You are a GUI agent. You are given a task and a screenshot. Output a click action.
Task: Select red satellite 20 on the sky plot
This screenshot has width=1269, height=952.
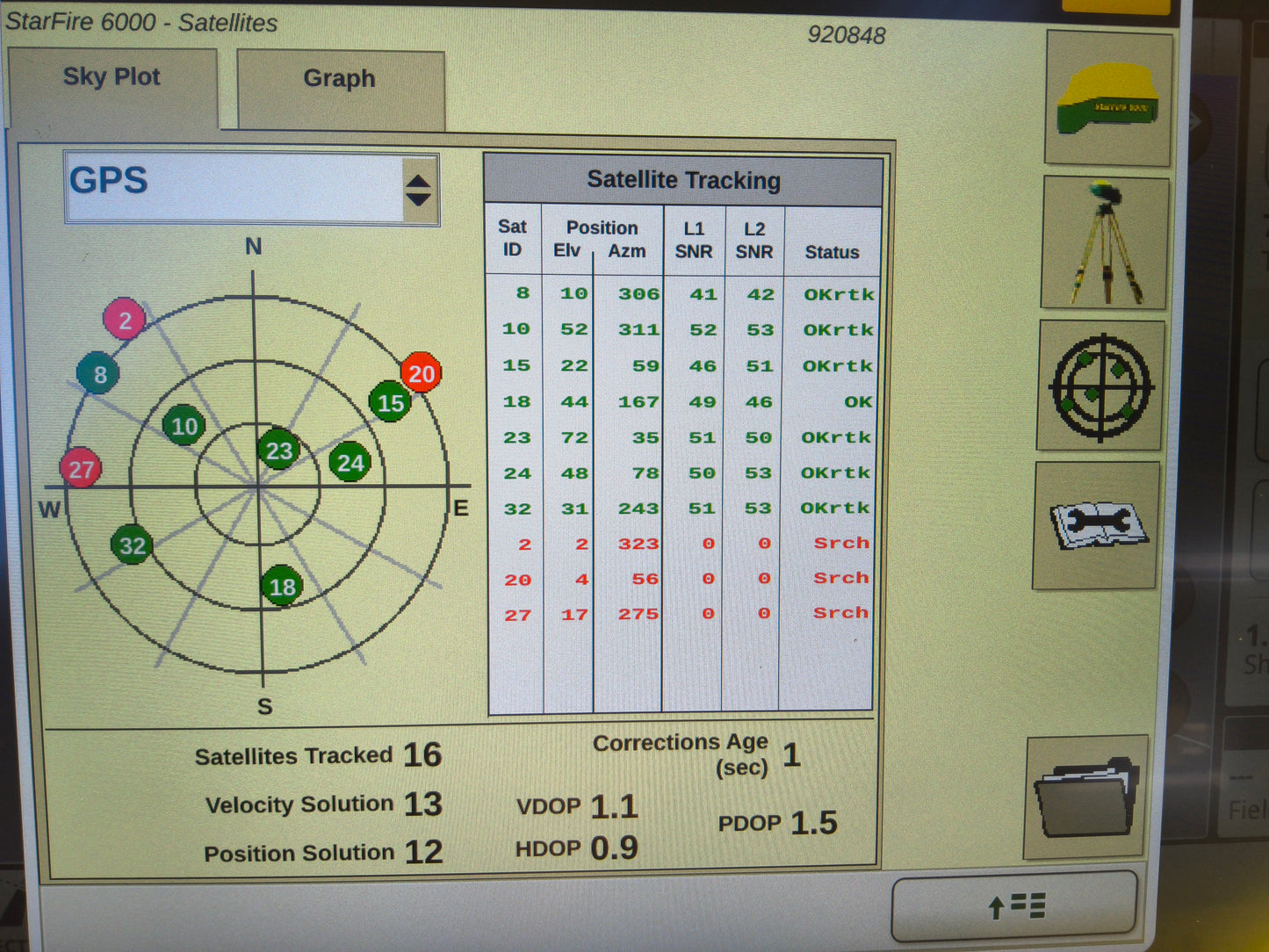[x=422, y=373]
